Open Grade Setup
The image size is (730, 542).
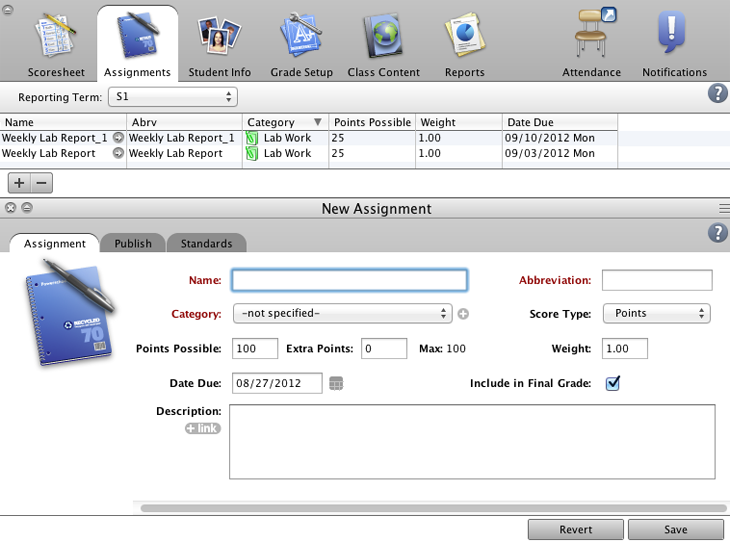click(x=301, y=45)
